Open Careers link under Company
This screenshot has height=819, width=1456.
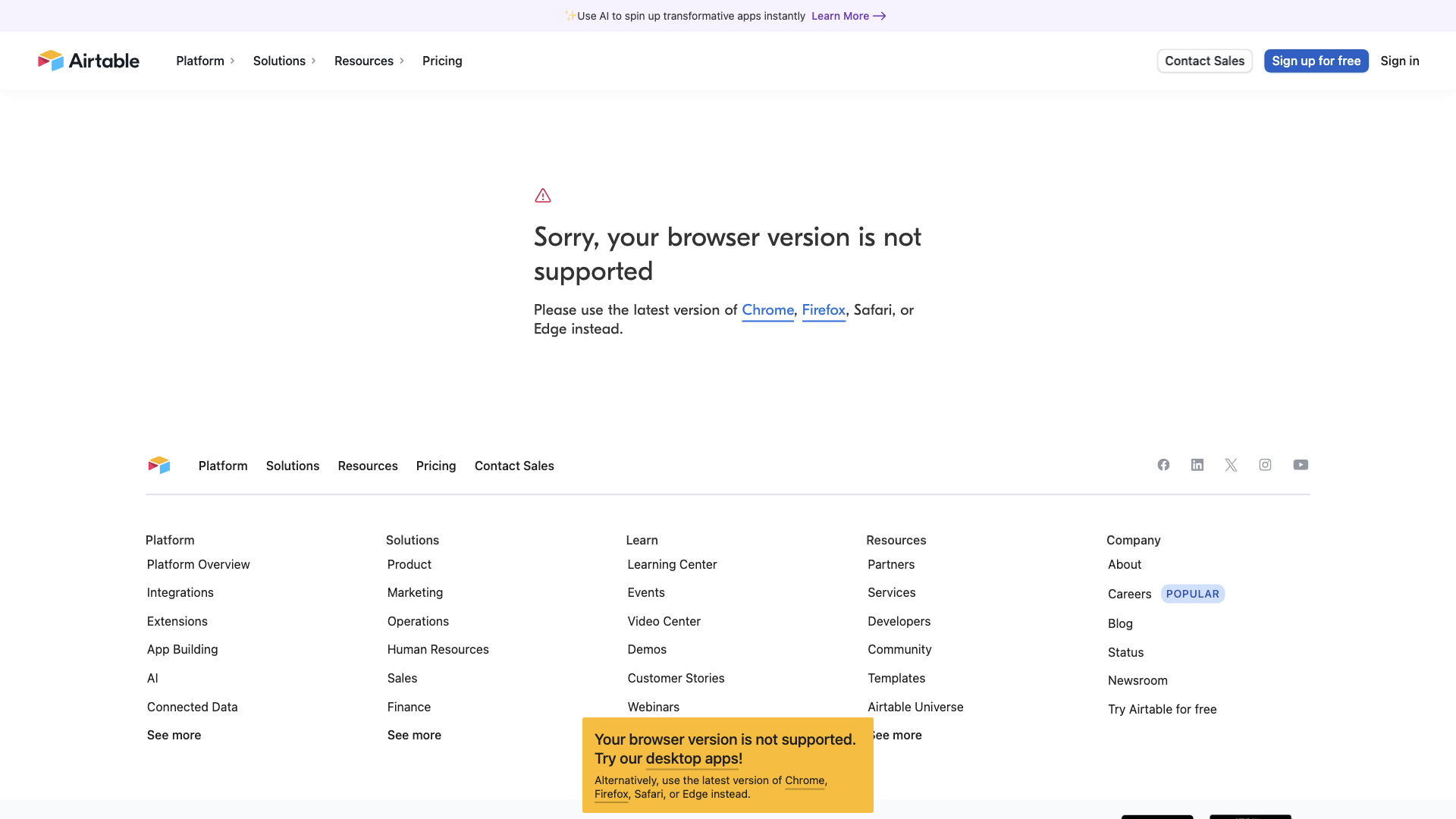tap(1129, 594)
